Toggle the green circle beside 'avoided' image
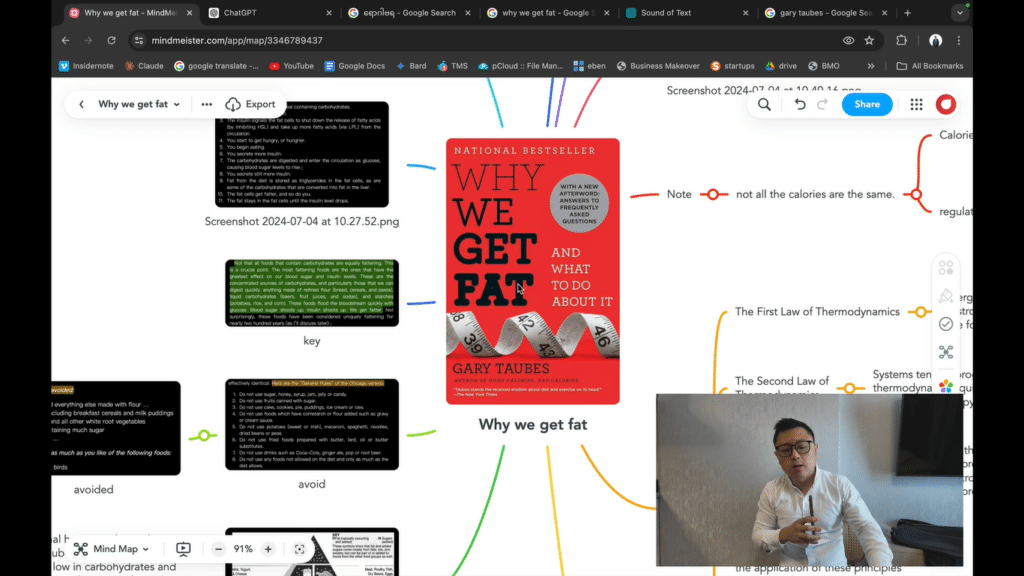 pyautogui.click(x=204, y=435)
